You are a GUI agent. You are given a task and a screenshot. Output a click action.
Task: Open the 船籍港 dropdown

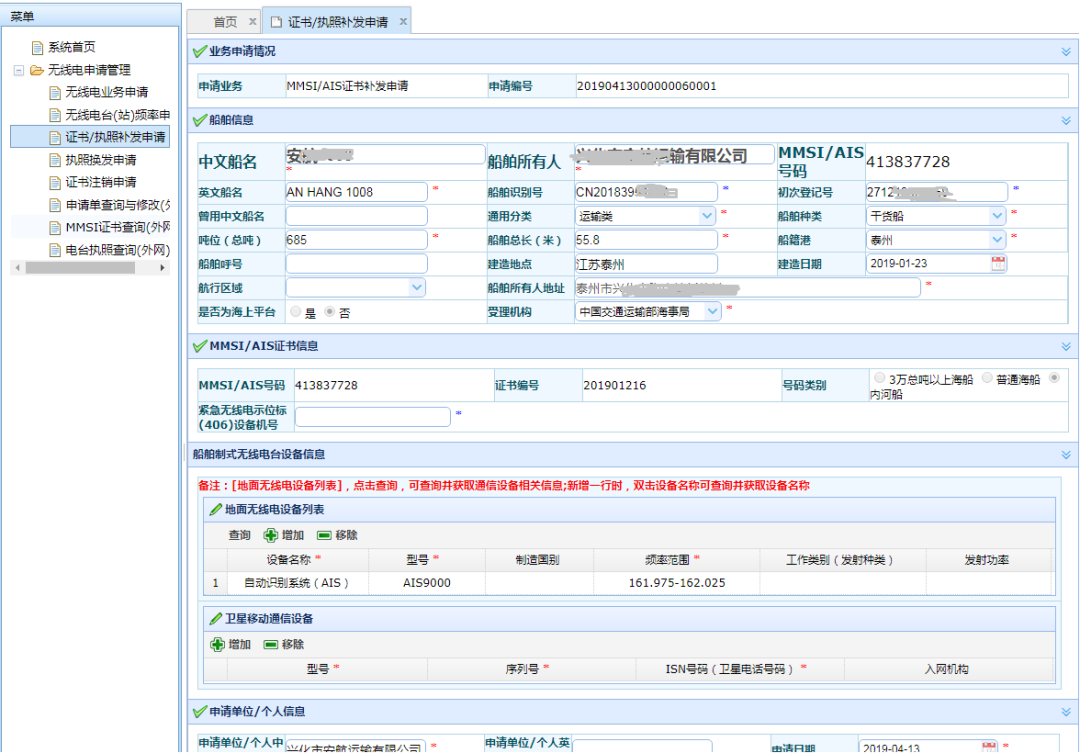[x=997, y=240]
